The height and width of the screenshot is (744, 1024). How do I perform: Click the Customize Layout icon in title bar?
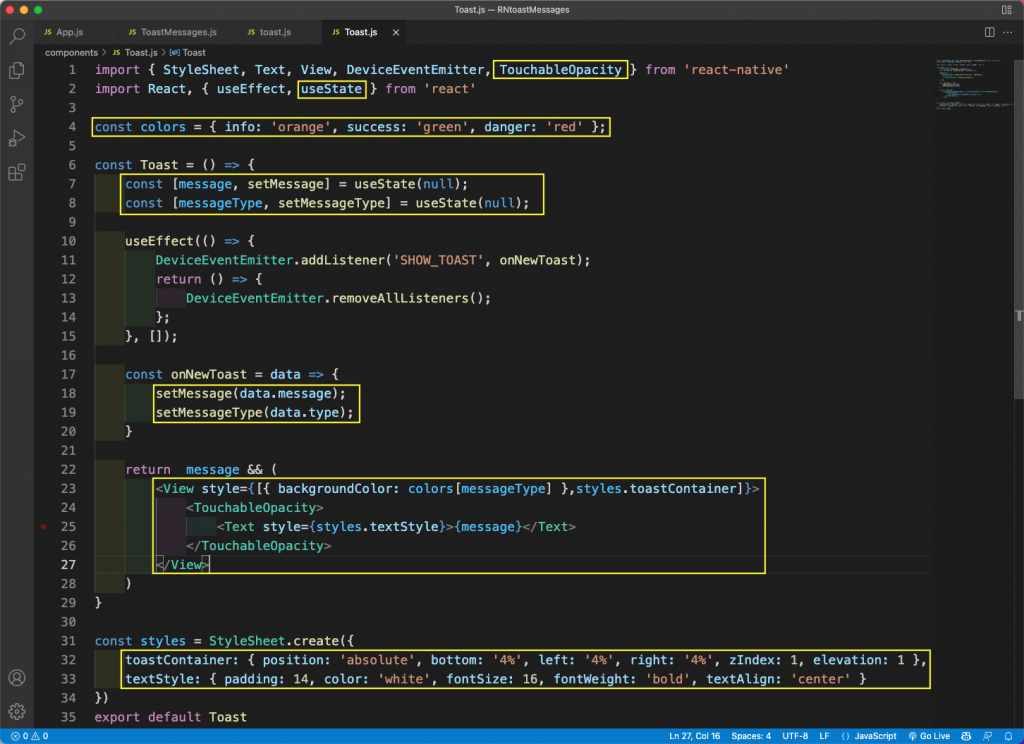point(1007,10)
